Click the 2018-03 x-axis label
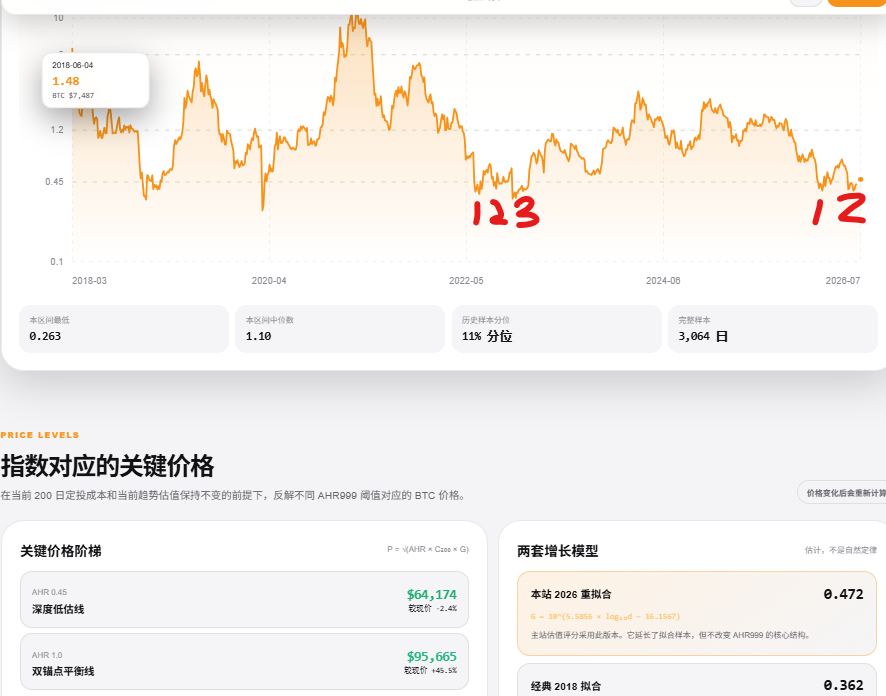The width and height of the screenshot is (886, 696). click(89, 281)
